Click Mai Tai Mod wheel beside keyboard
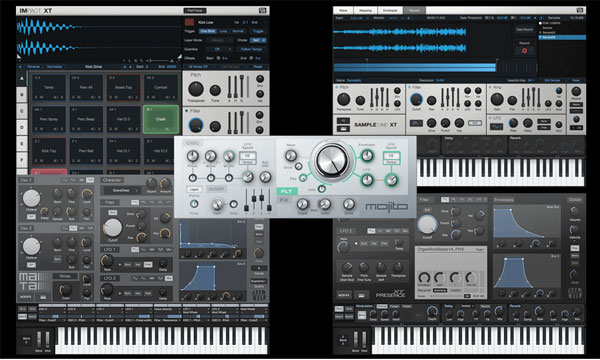 [x=47, y=340]
